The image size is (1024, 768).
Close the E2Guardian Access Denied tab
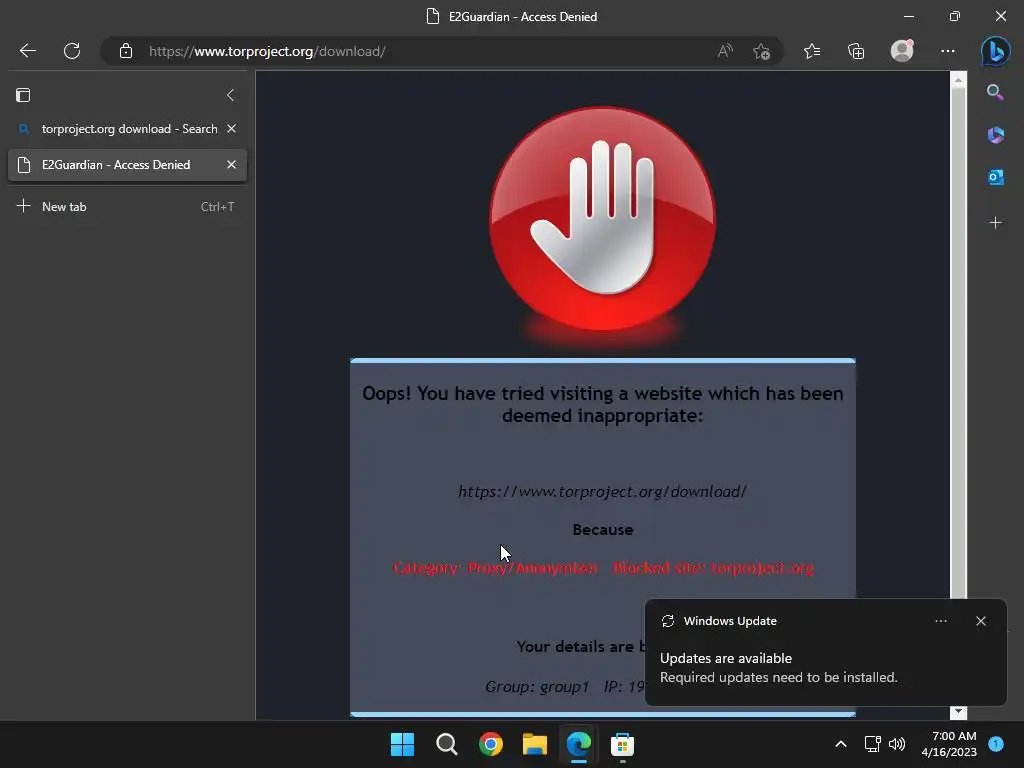coord(231,165)
